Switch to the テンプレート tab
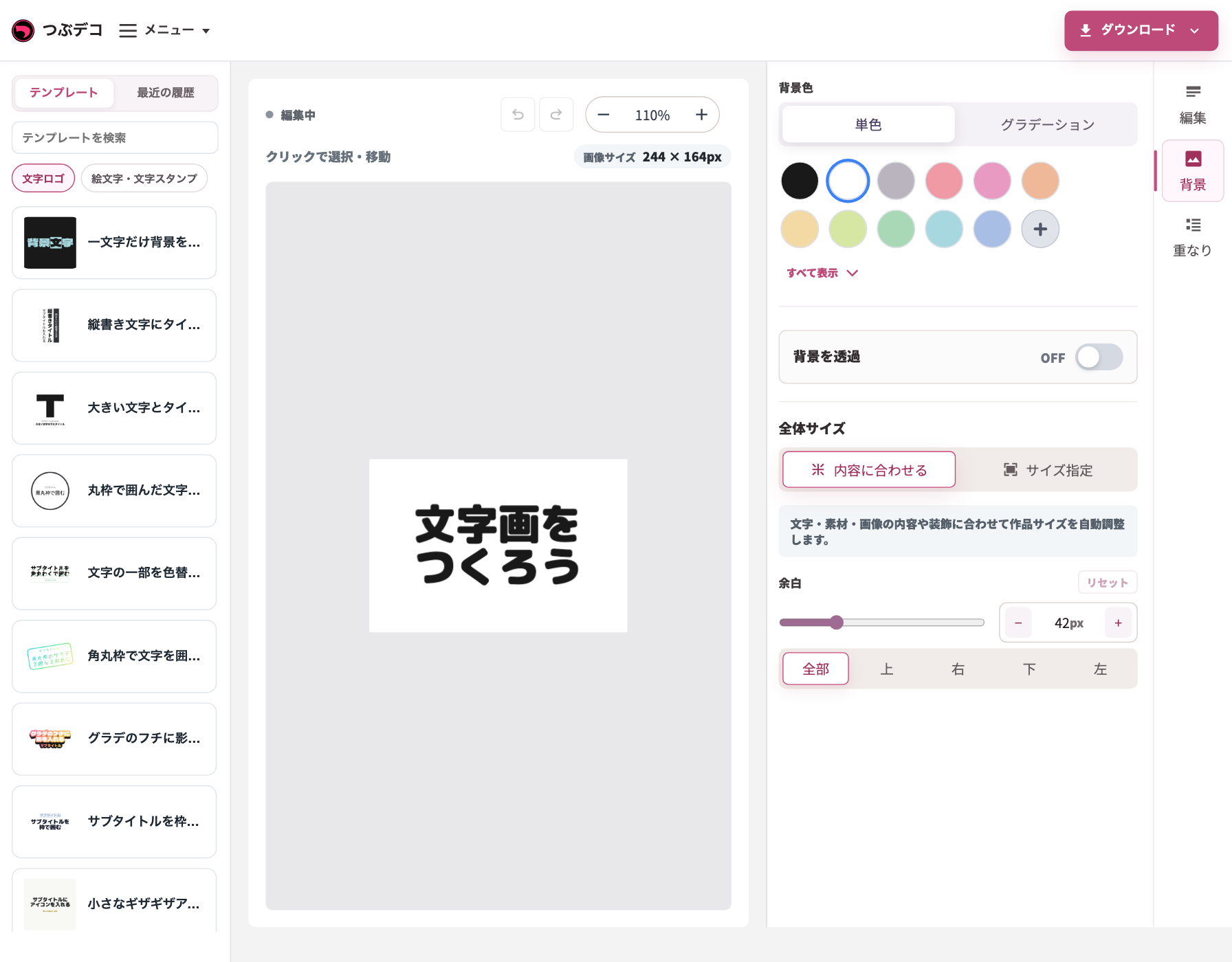 click(64, 93)
